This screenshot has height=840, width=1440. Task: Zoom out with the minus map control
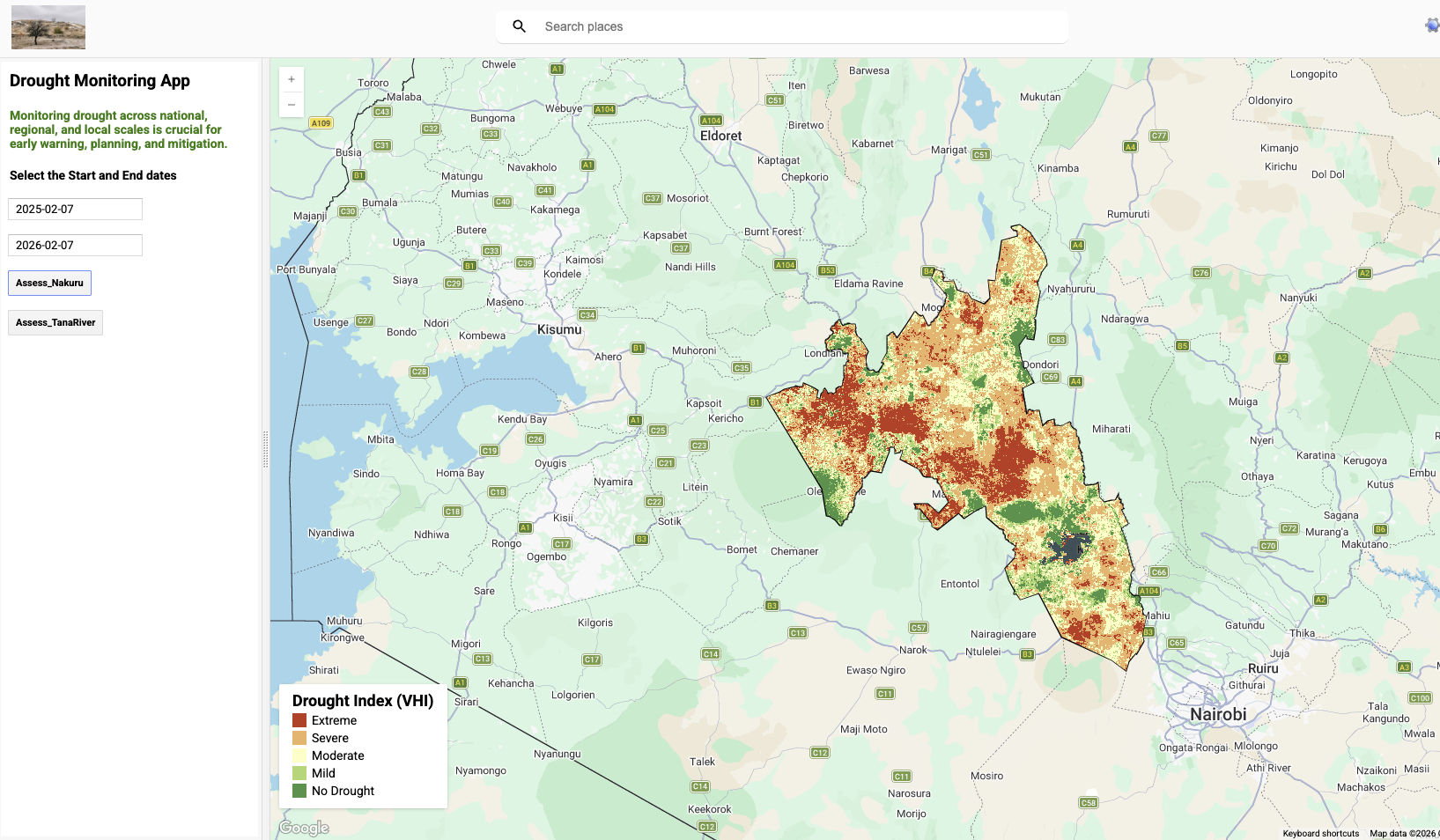click(x=291, y=104)
